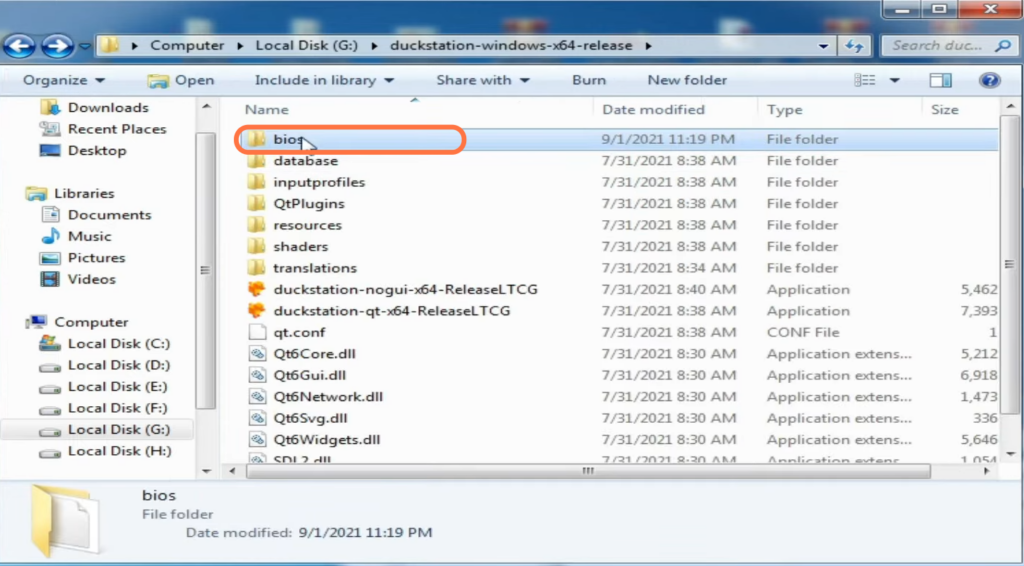Open the address bar history dropdown arrow
The width and height of the screenshot is (1024, 566).
click(x=824, y=46)
